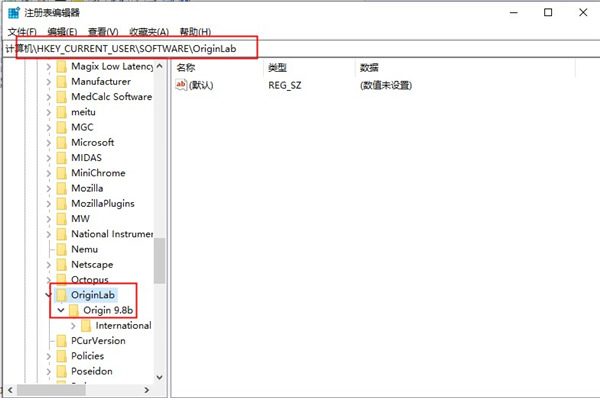Collapse the Origin 9.8b key
The width and height of the screenshot is (600, 398).
tap(61, 310)
